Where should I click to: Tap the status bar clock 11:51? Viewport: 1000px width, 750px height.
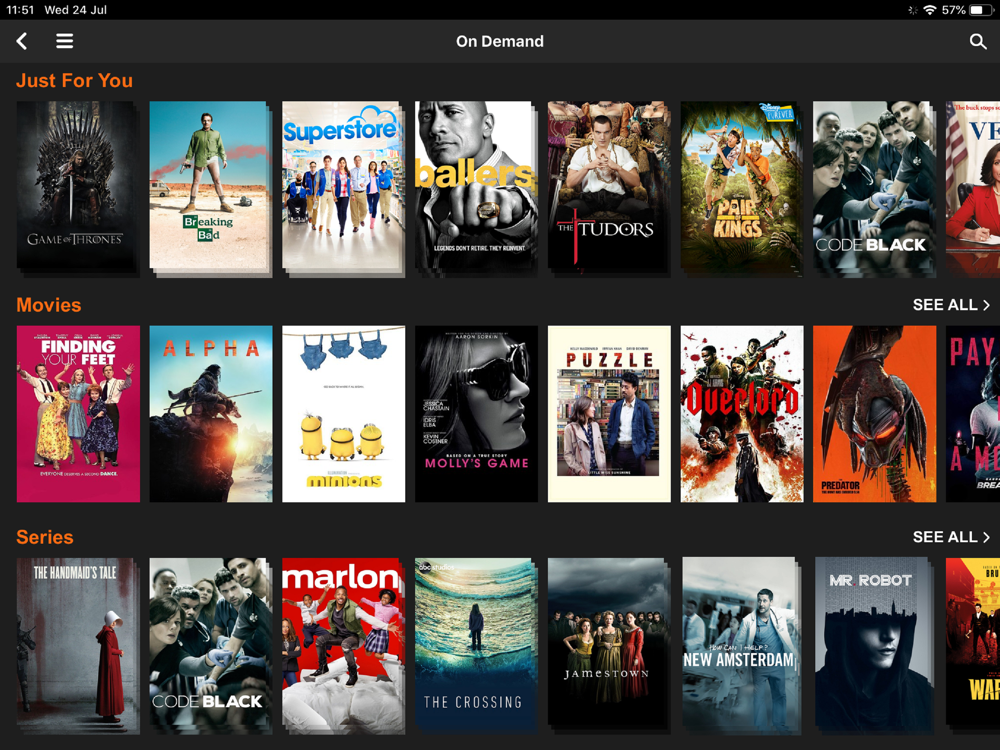(20, 10)
